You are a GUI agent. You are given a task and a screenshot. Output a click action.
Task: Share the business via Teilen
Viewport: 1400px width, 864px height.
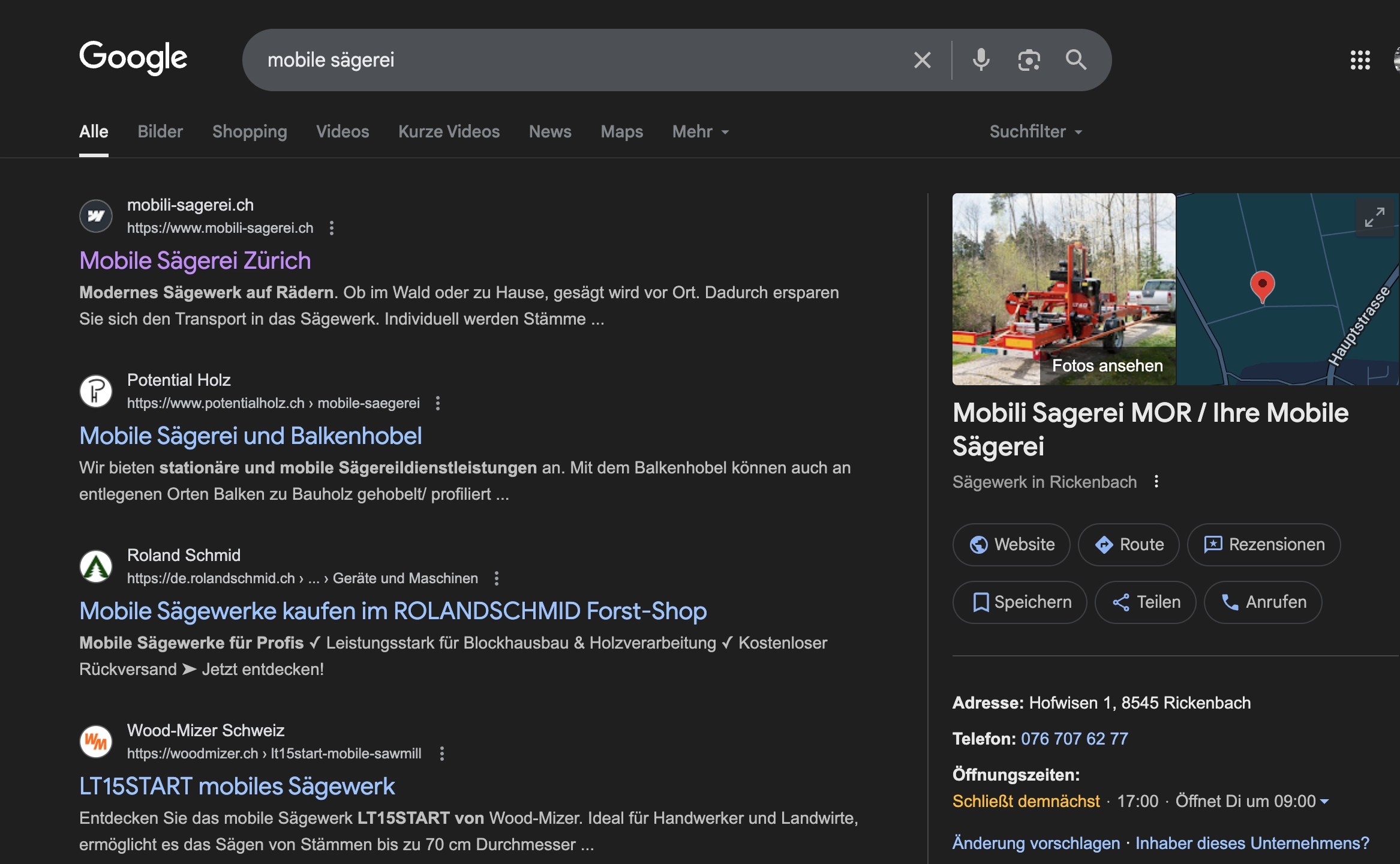coord(1145,602)
